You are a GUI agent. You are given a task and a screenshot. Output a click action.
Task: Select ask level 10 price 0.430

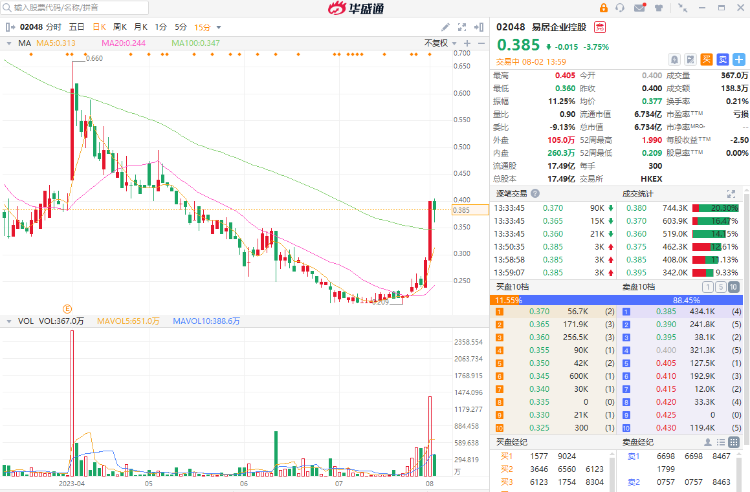(x=666, y=428)
